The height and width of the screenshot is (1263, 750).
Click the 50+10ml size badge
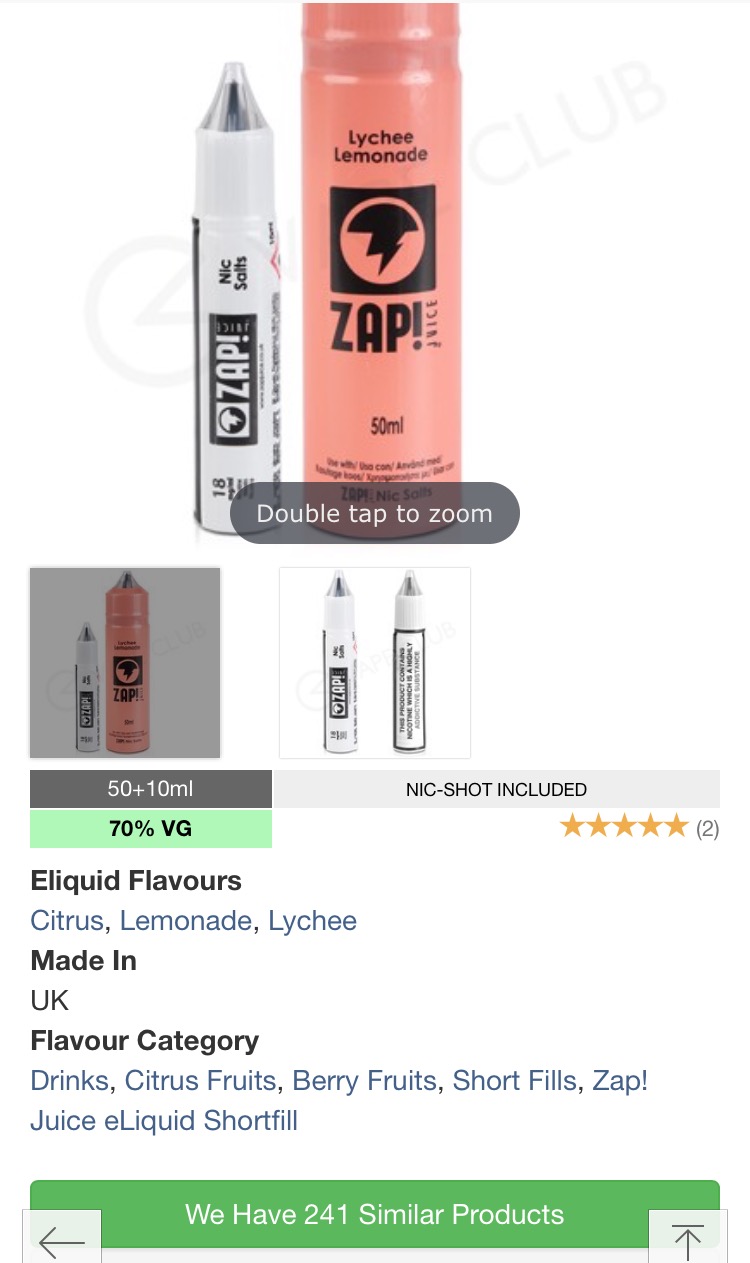pos(151,789)
